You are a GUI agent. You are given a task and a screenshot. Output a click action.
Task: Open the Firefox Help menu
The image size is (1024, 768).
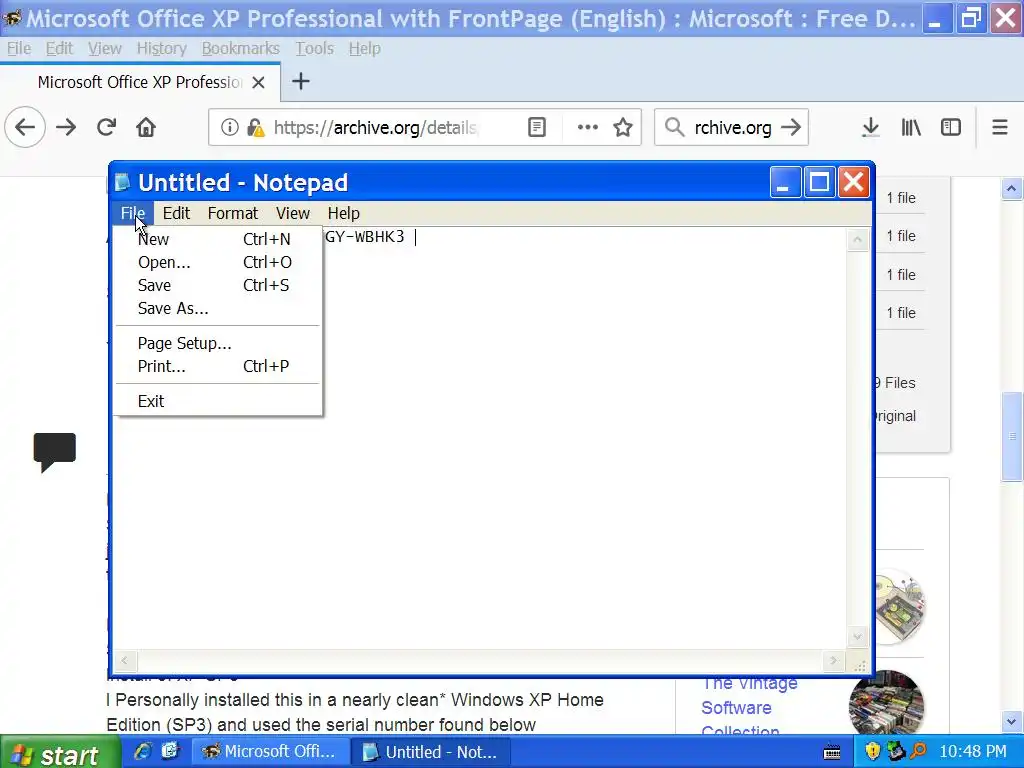click(x=364, y=48)
